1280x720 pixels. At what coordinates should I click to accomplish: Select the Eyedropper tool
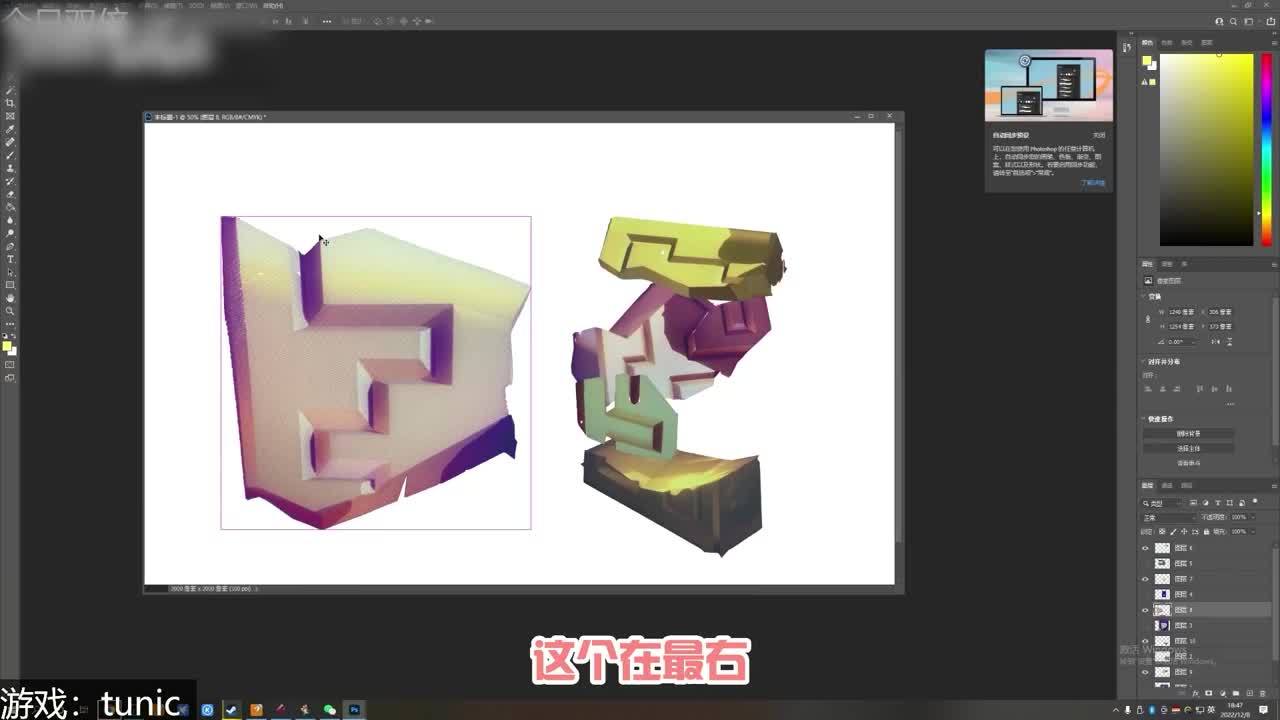[11, 129]
